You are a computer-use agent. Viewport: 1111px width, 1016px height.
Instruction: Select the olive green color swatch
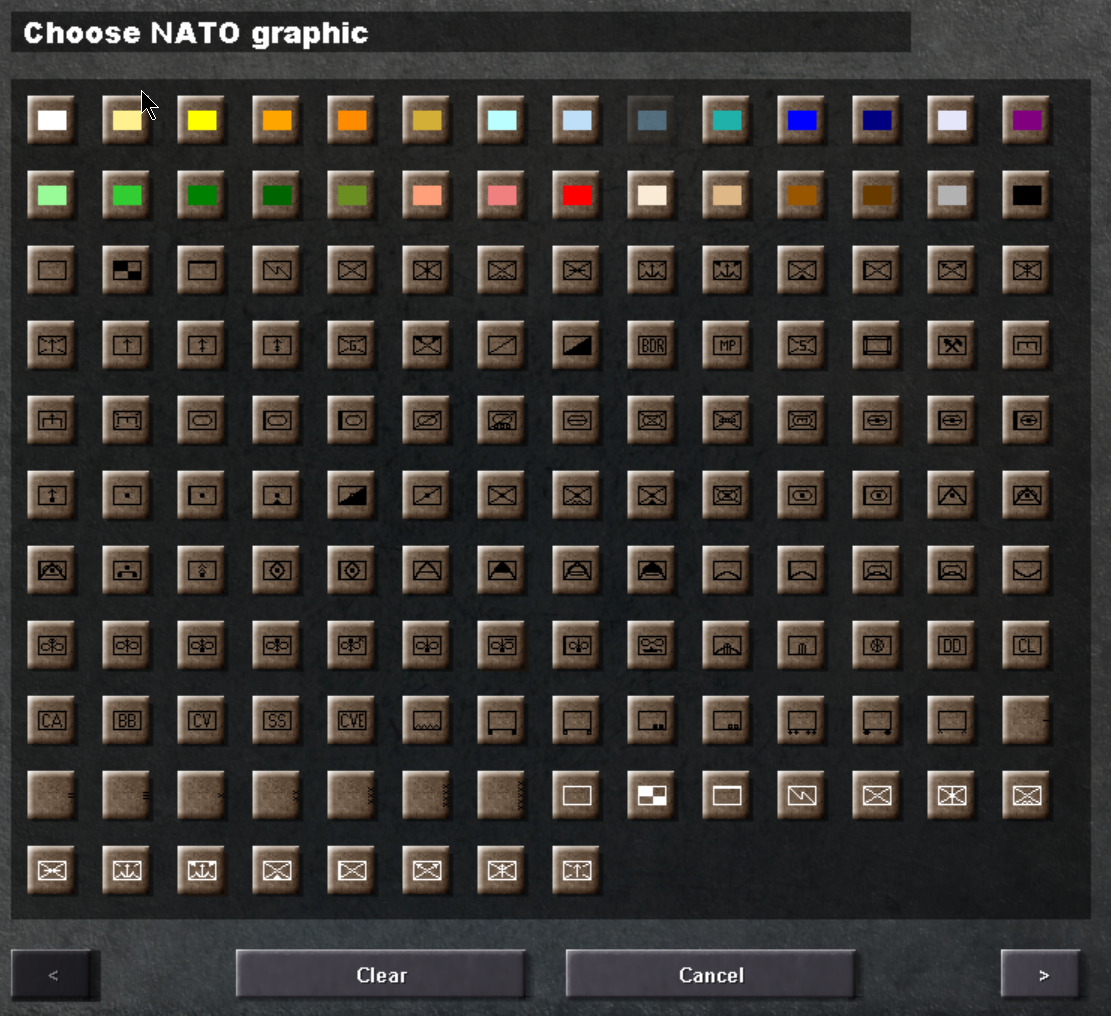coord(352,195)
